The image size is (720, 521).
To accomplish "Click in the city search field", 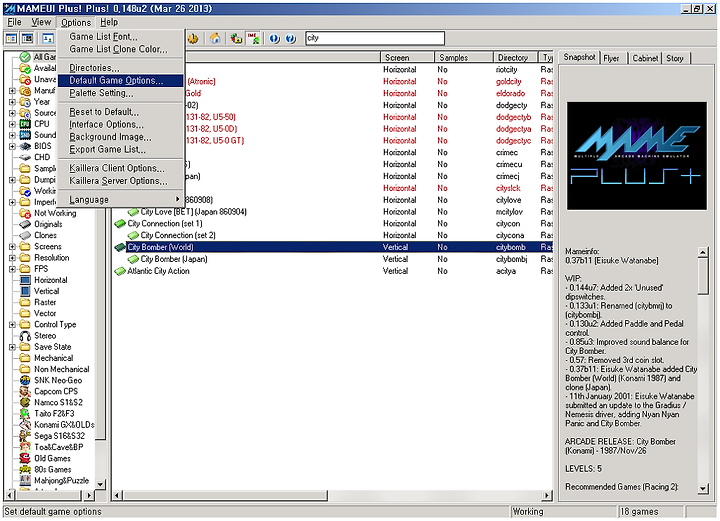I will [x=375, y=38].
